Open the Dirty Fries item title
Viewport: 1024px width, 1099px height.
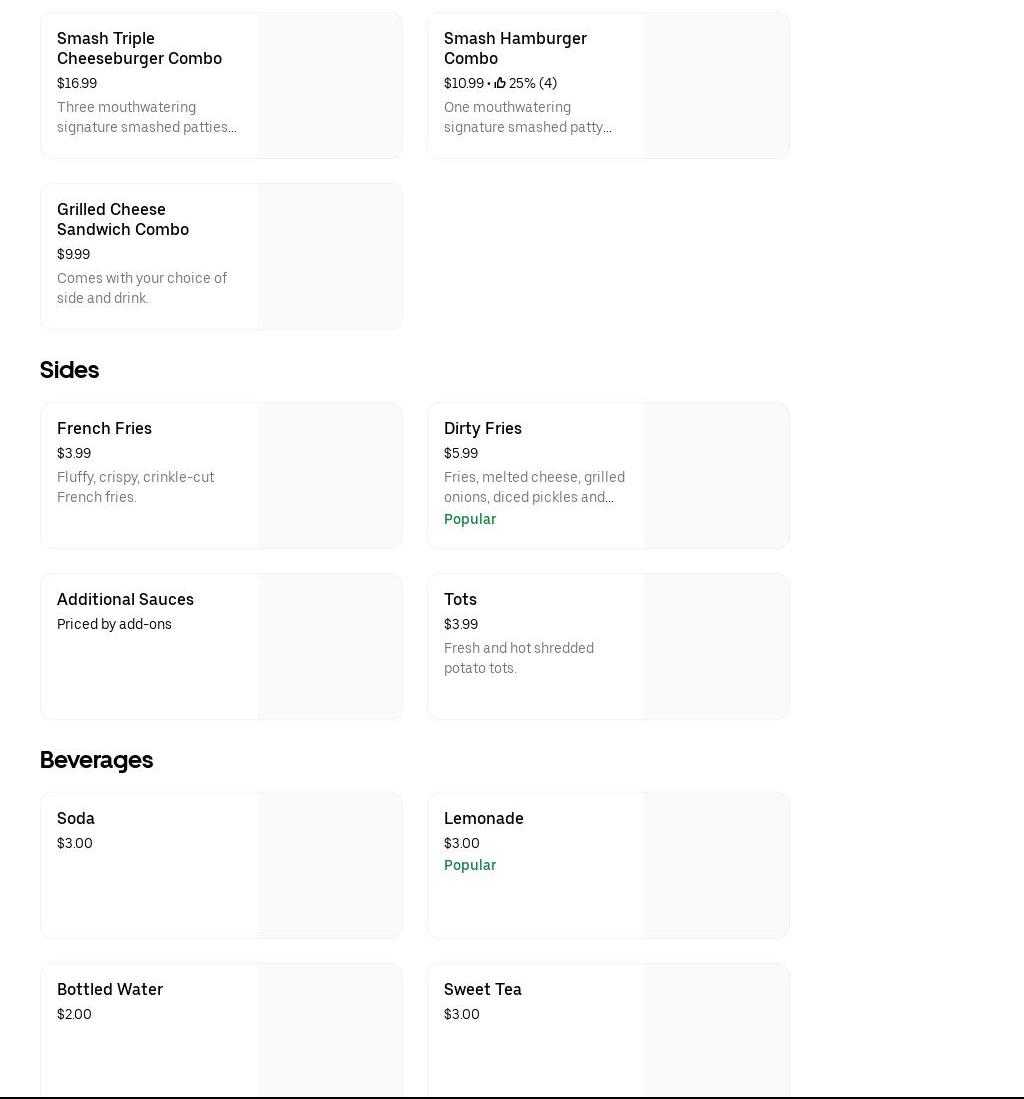click(483, 428)
